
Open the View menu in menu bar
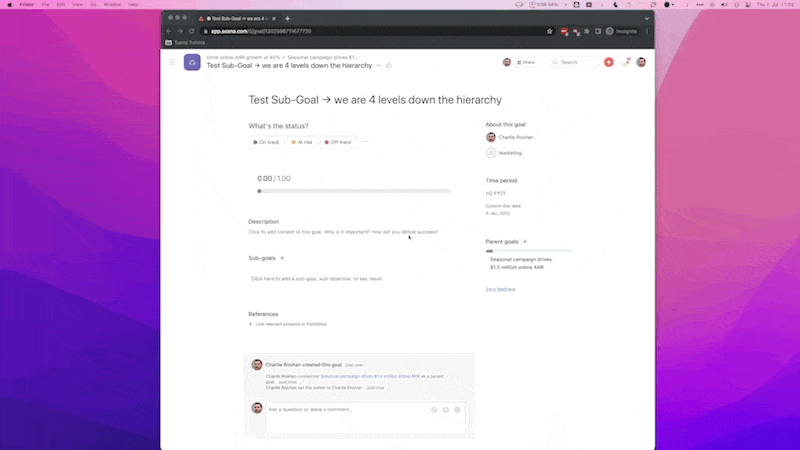point(77,5)
